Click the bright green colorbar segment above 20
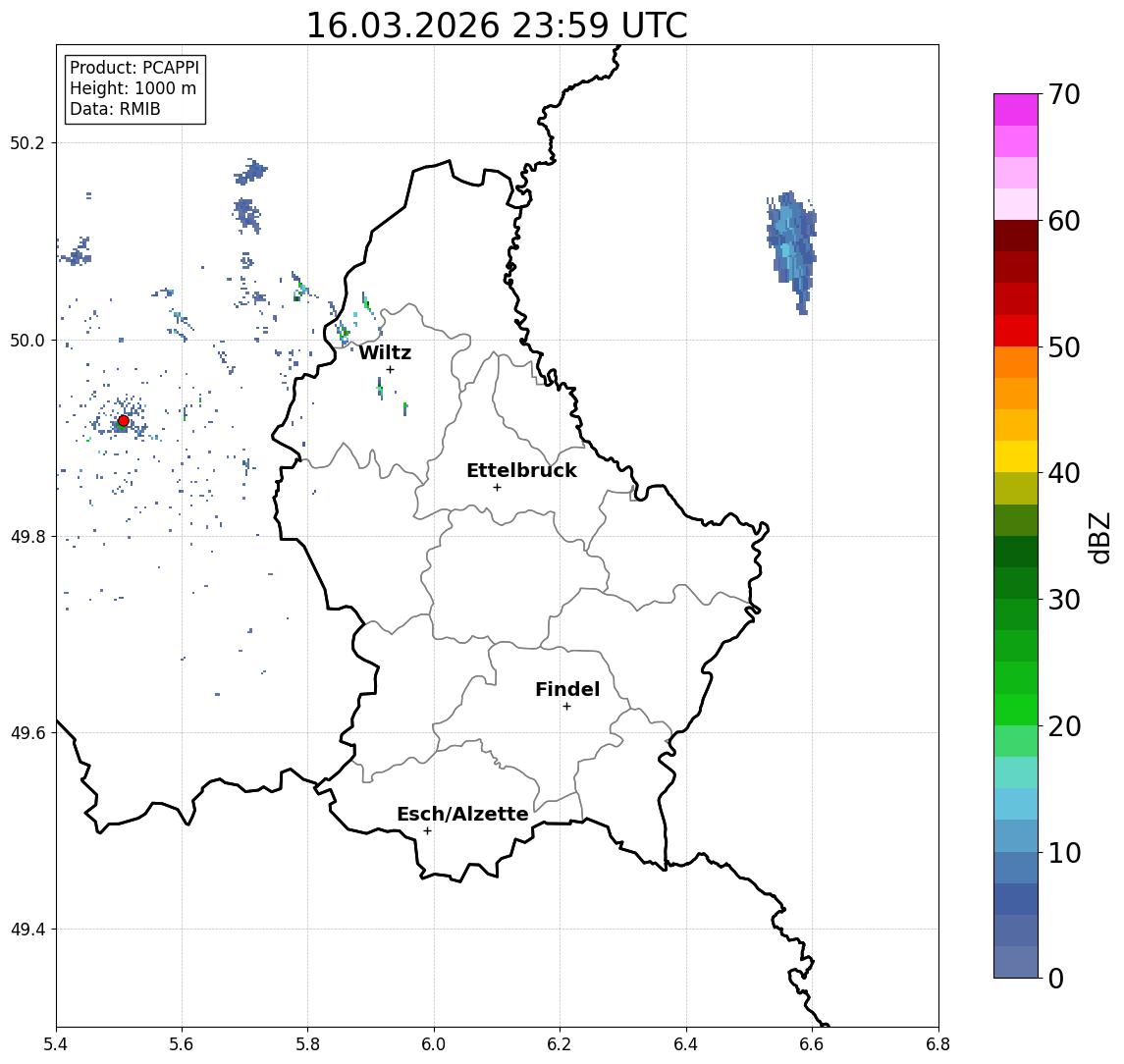Screen dimensions: 1124x1064 (1016, 709)
